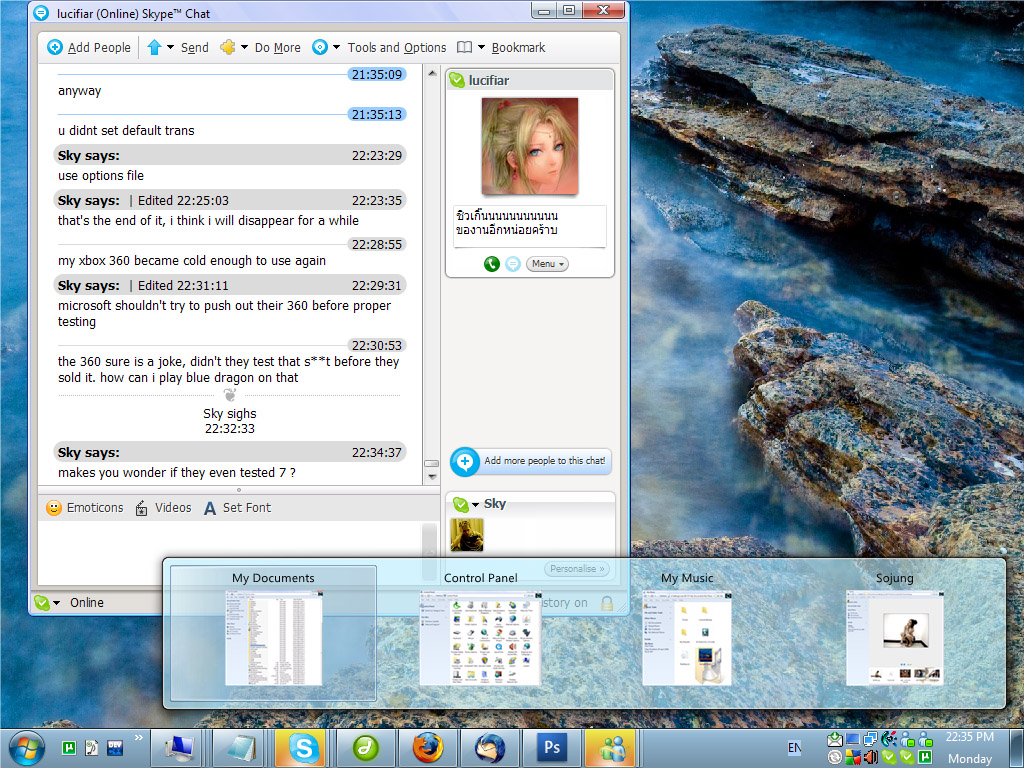Click the Tools and Options icon
1025x769 pixels.
point(320,47)
